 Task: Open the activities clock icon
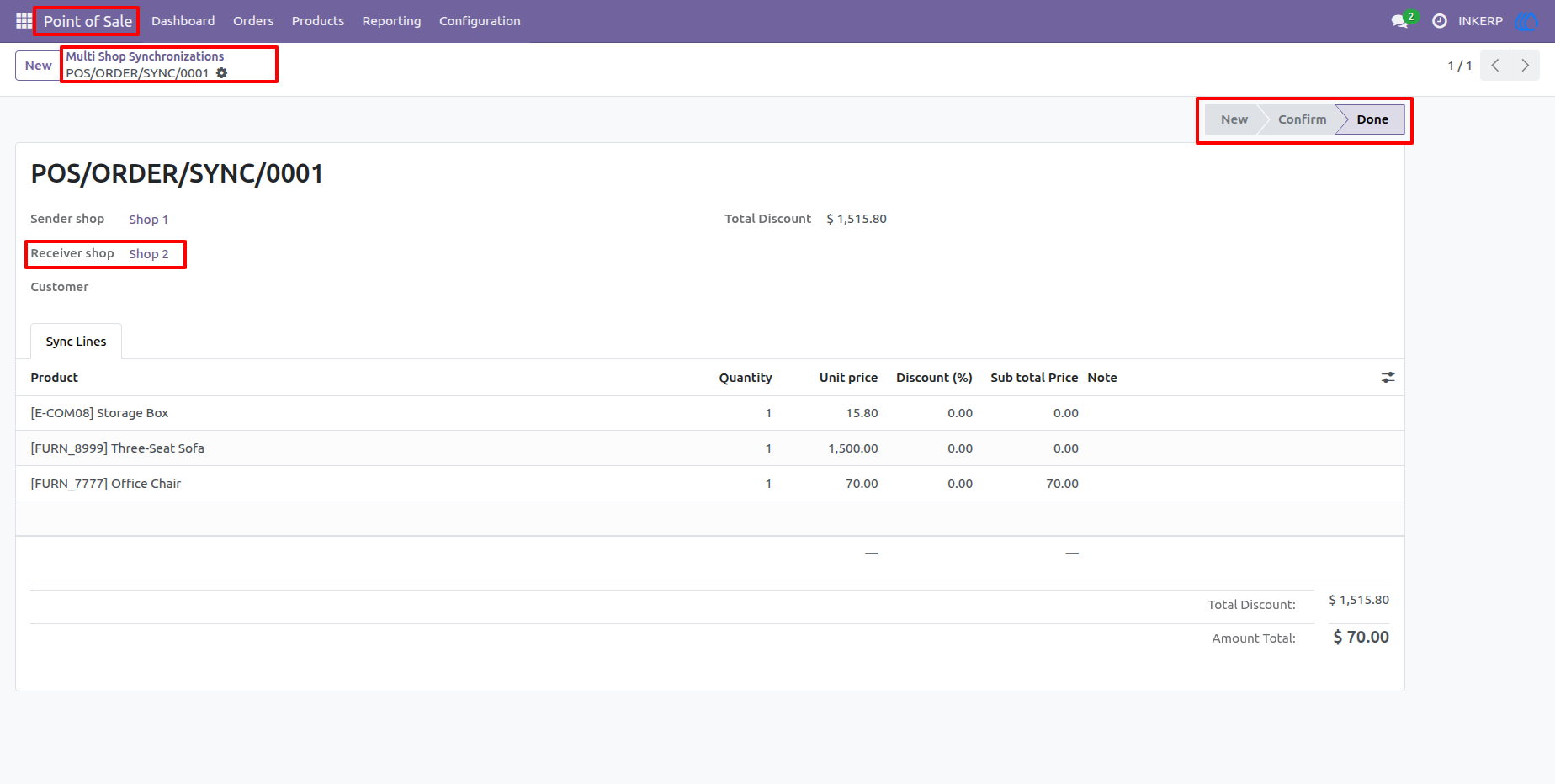(1440, 21)
